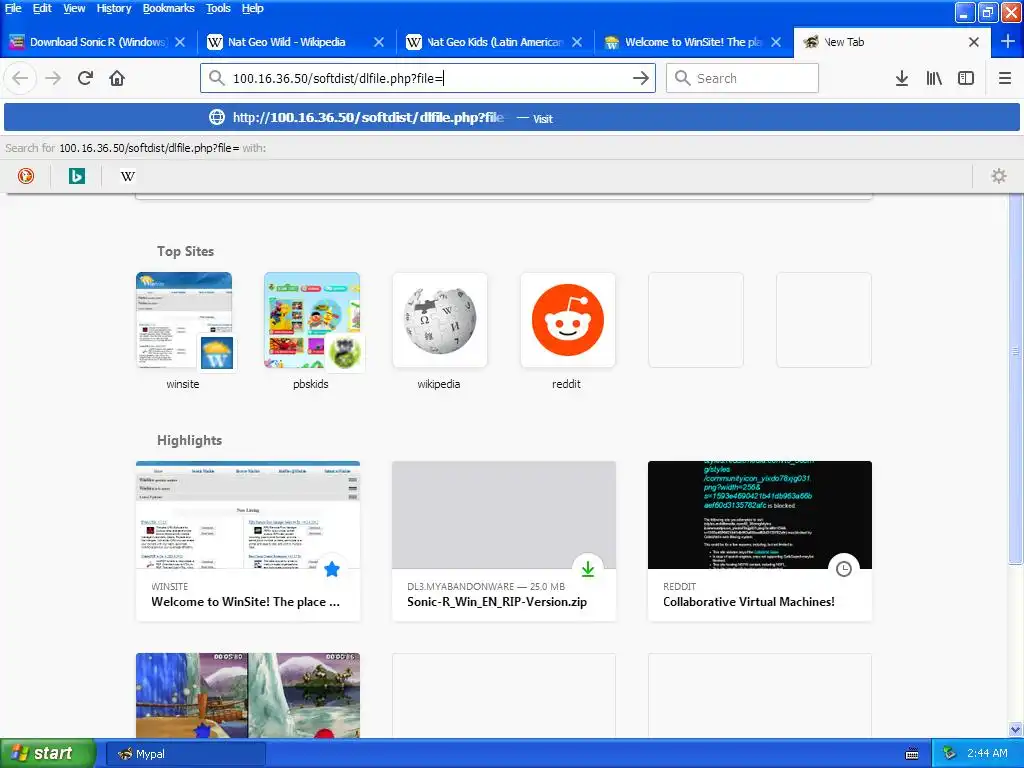Image resolution: width=1024 pixels, height=768 pixels.
Task: Click the 2:44 AM taskbar clock
Action: coord(987,754)
